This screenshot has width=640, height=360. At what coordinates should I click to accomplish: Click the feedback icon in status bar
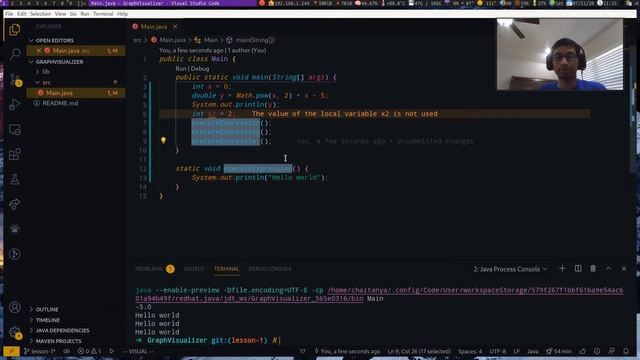611,351
